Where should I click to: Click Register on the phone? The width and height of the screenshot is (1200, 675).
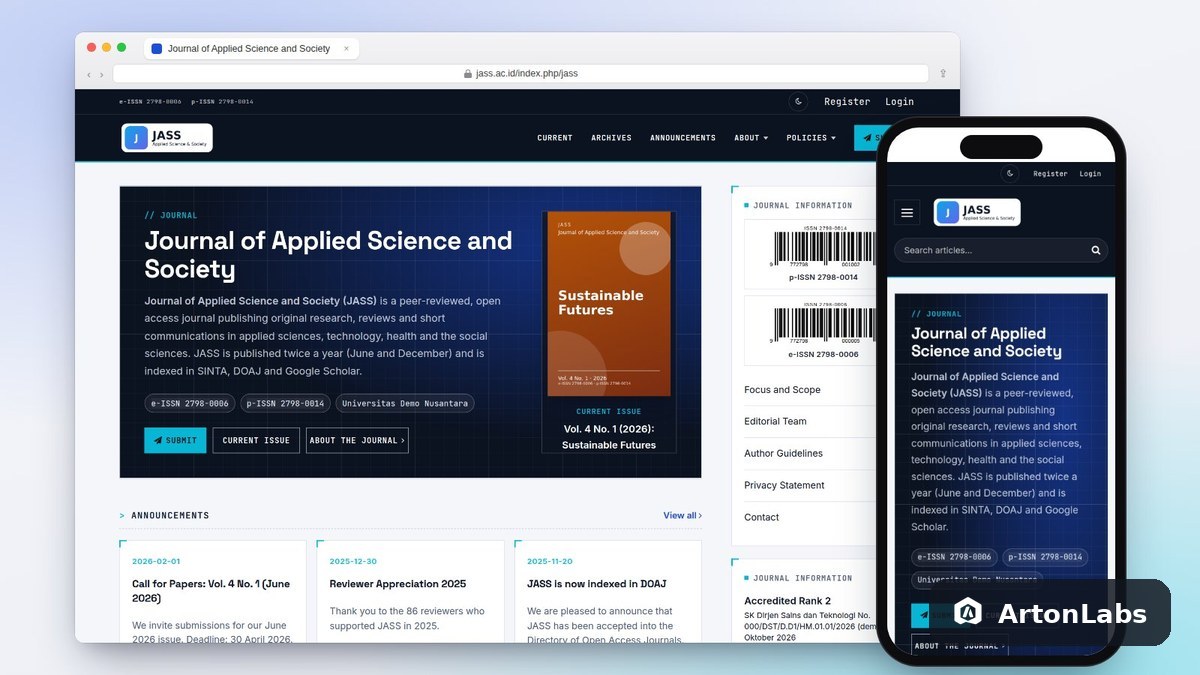click(x=1050, y=173)
